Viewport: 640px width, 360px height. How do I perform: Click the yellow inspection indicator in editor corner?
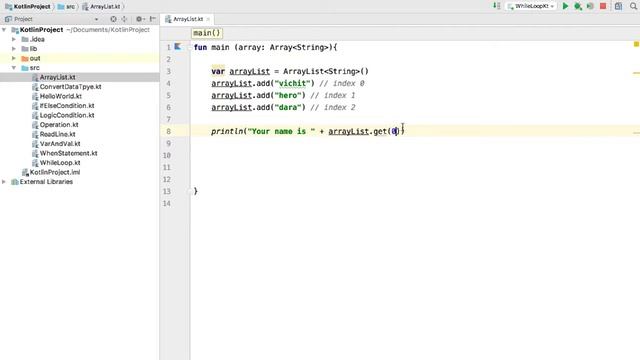click(x=636, y=44)
